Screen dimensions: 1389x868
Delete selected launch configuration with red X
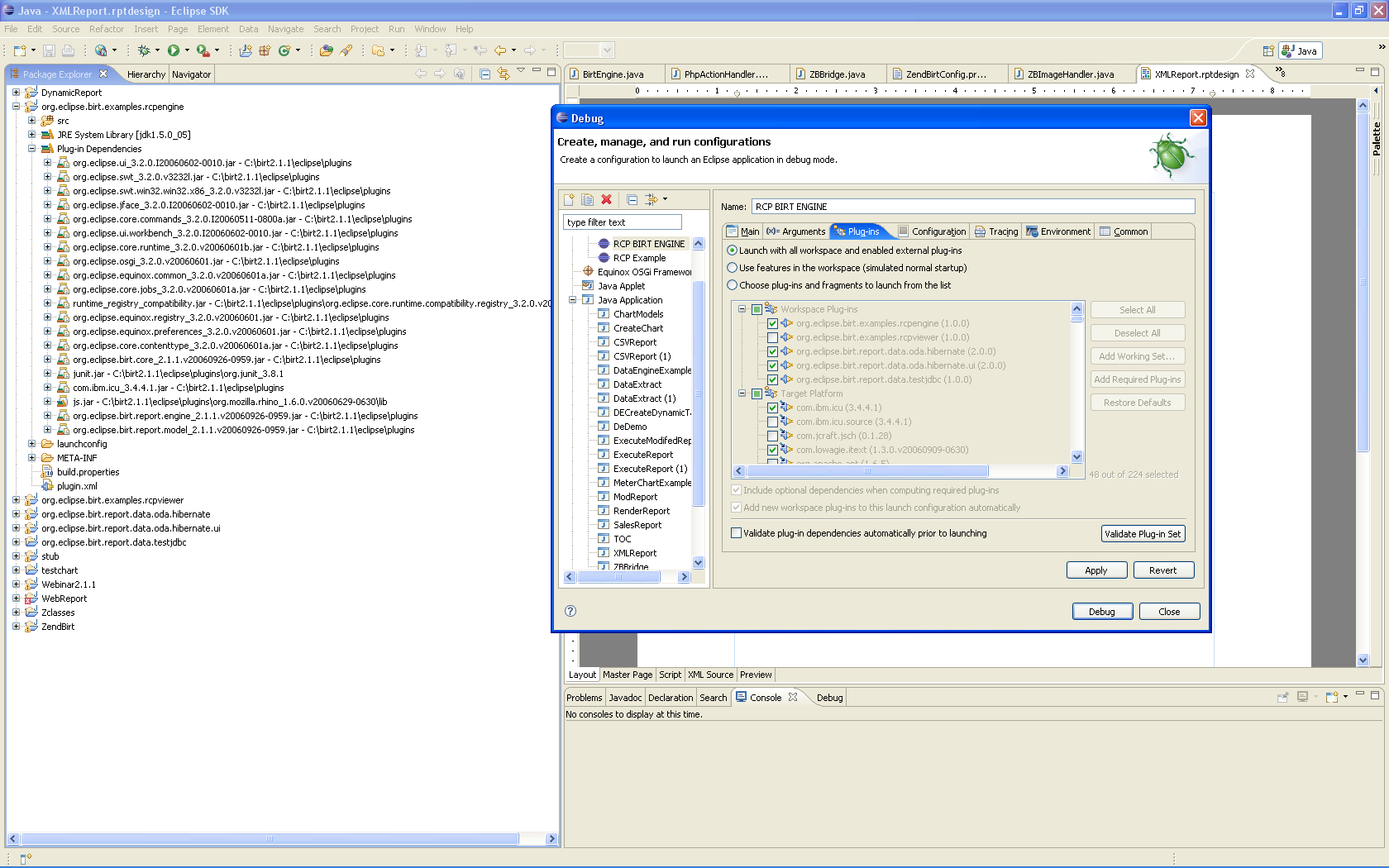pyautogui.click(x=606, y=199)
